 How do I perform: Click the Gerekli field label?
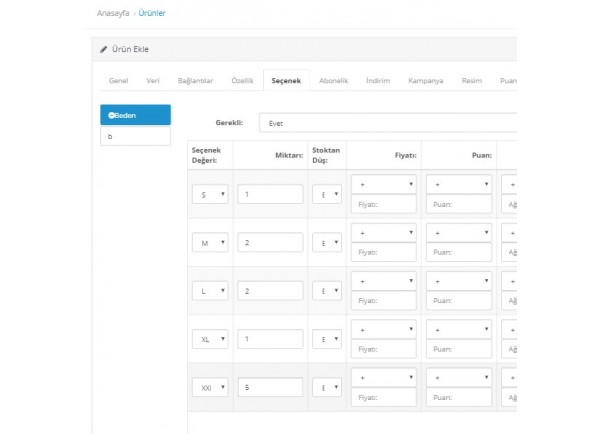(229, 122)
